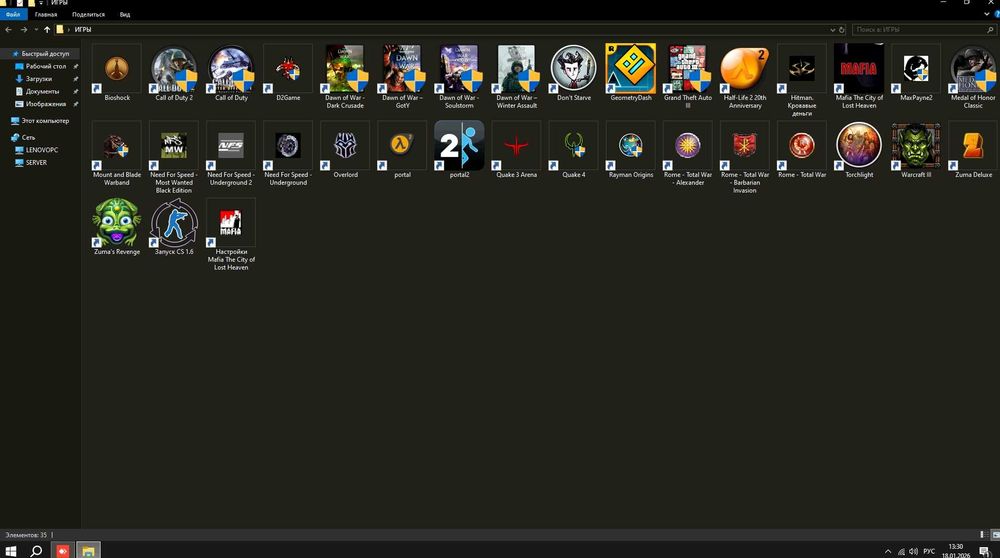Open Zuma's Revenge frog icon
The width and height of the screenshot is (1000, 558).
117,223
